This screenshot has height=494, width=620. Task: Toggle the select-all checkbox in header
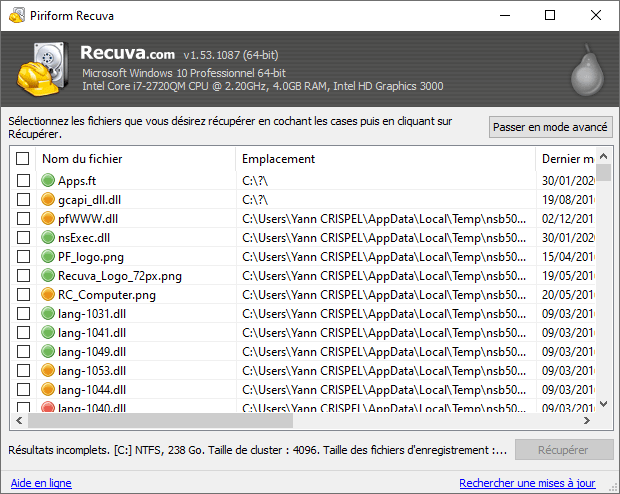(x=23, y=159)
